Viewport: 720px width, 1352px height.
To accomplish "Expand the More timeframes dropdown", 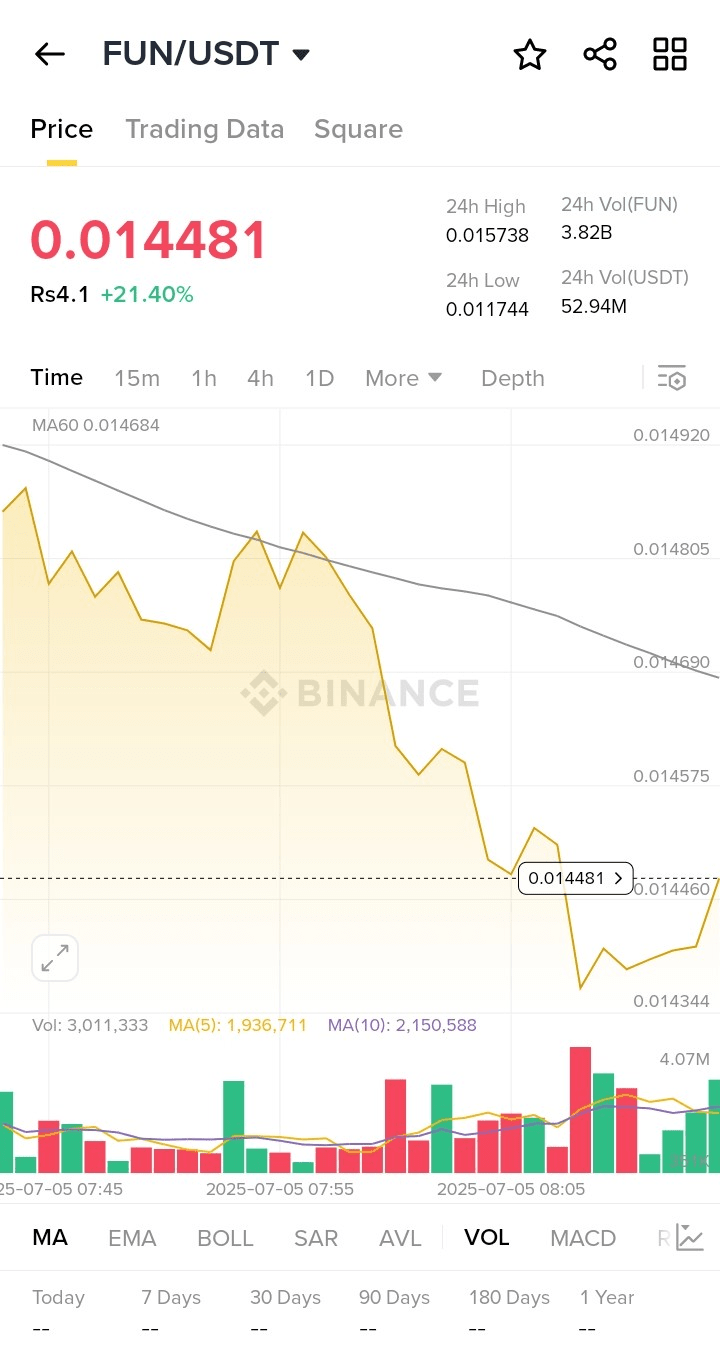I will pos(403,378).
